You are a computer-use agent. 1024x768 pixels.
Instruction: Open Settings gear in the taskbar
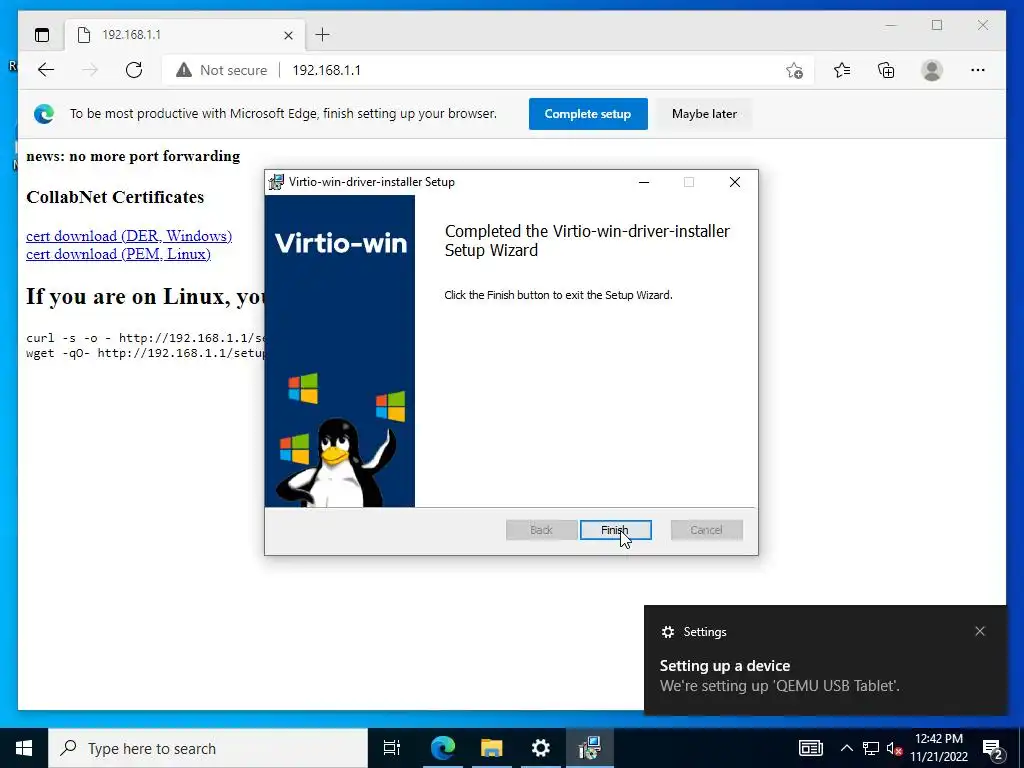540,748
